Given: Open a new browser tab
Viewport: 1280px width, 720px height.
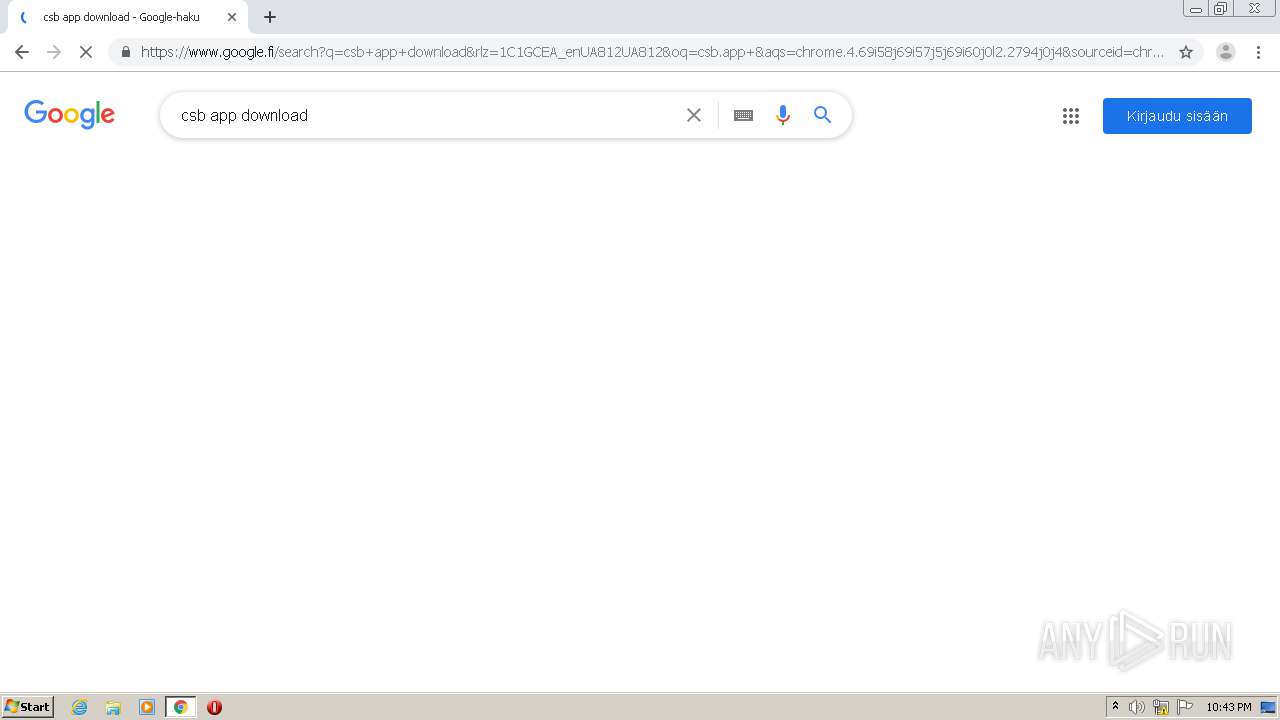Looking at the screenshot, I should (270, 17).
